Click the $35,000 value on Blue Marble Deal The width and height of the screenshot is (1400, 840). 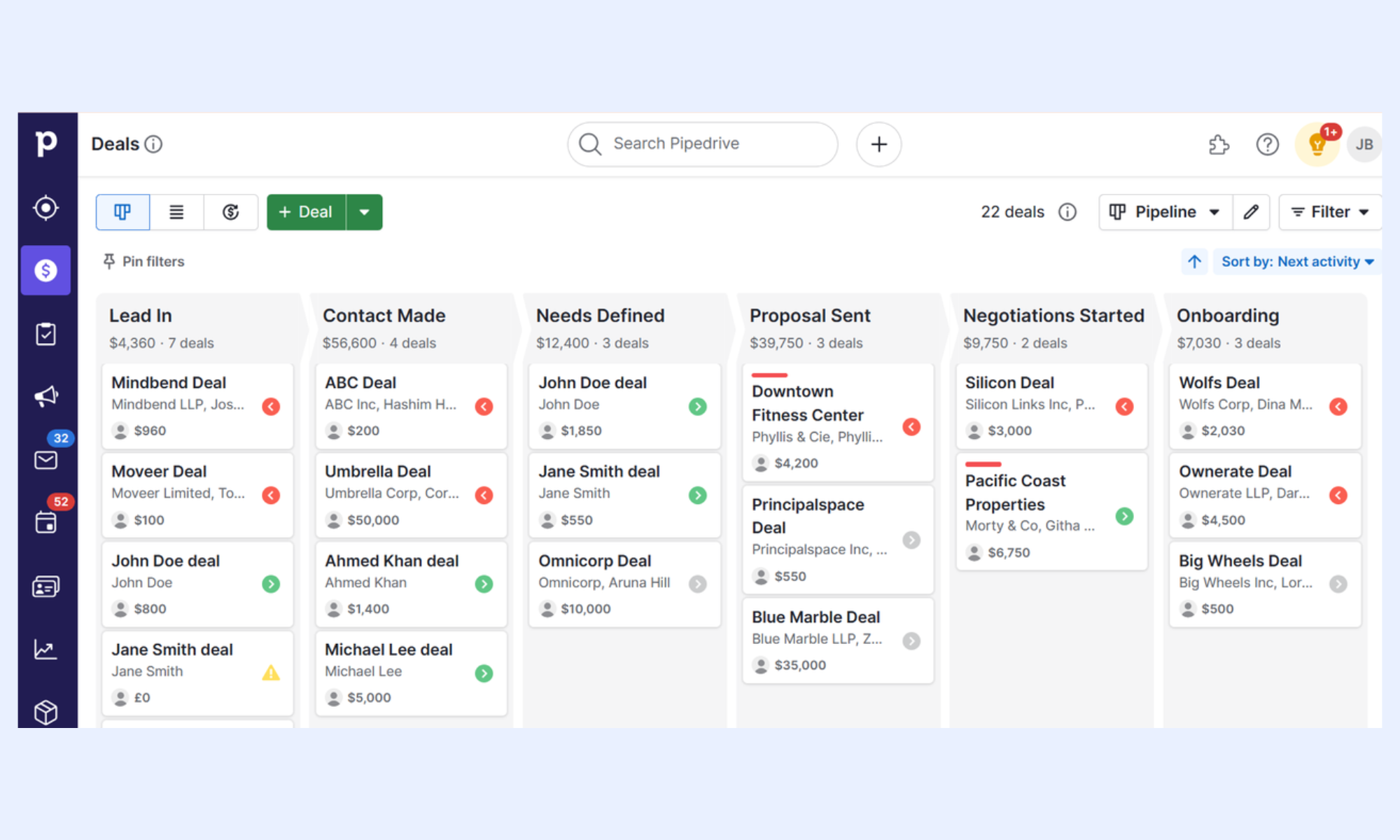click(x=800, y=665)
